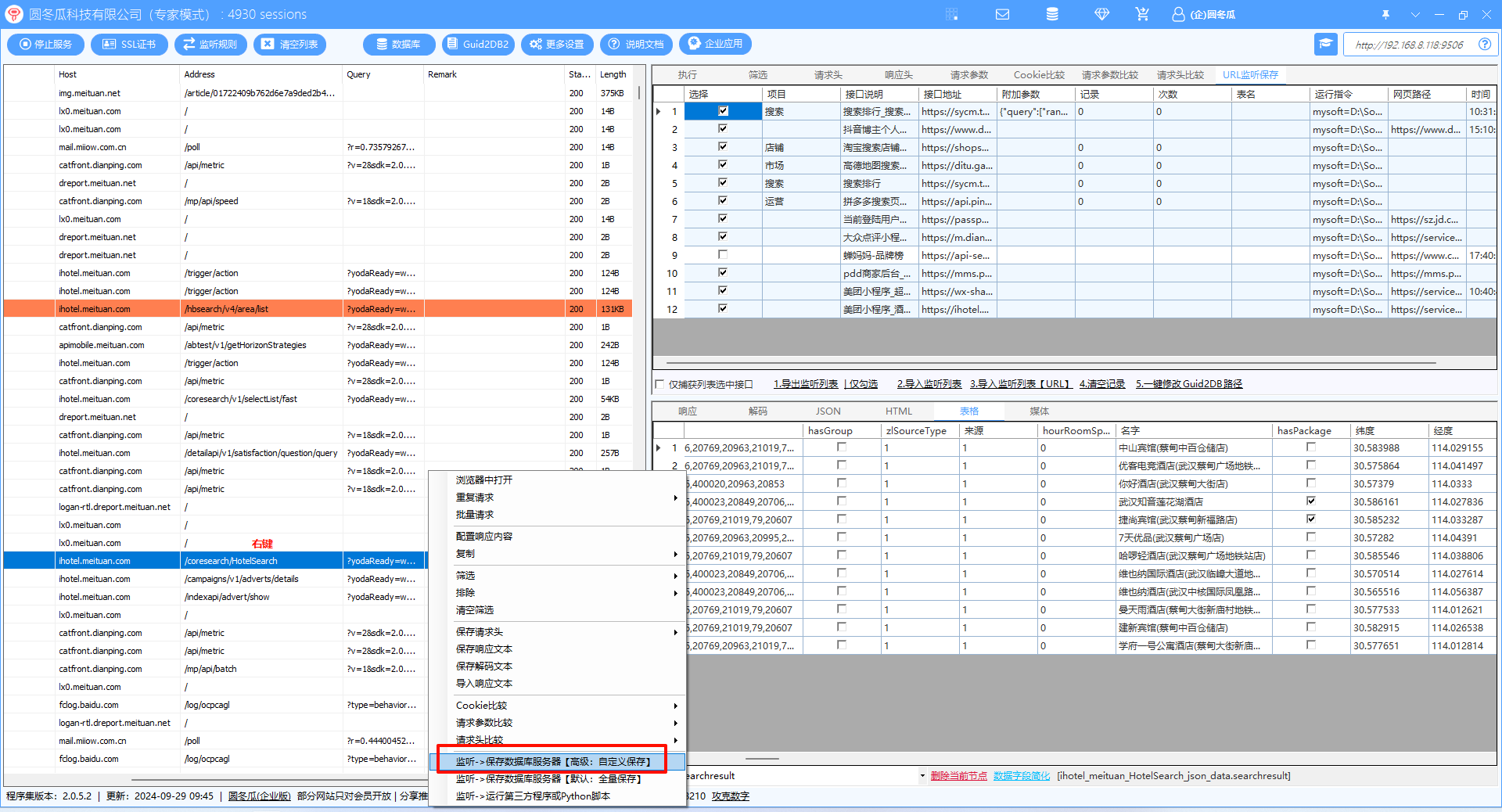
Task: Switch to the JSON response tab
Action: (x=828, y=411)
